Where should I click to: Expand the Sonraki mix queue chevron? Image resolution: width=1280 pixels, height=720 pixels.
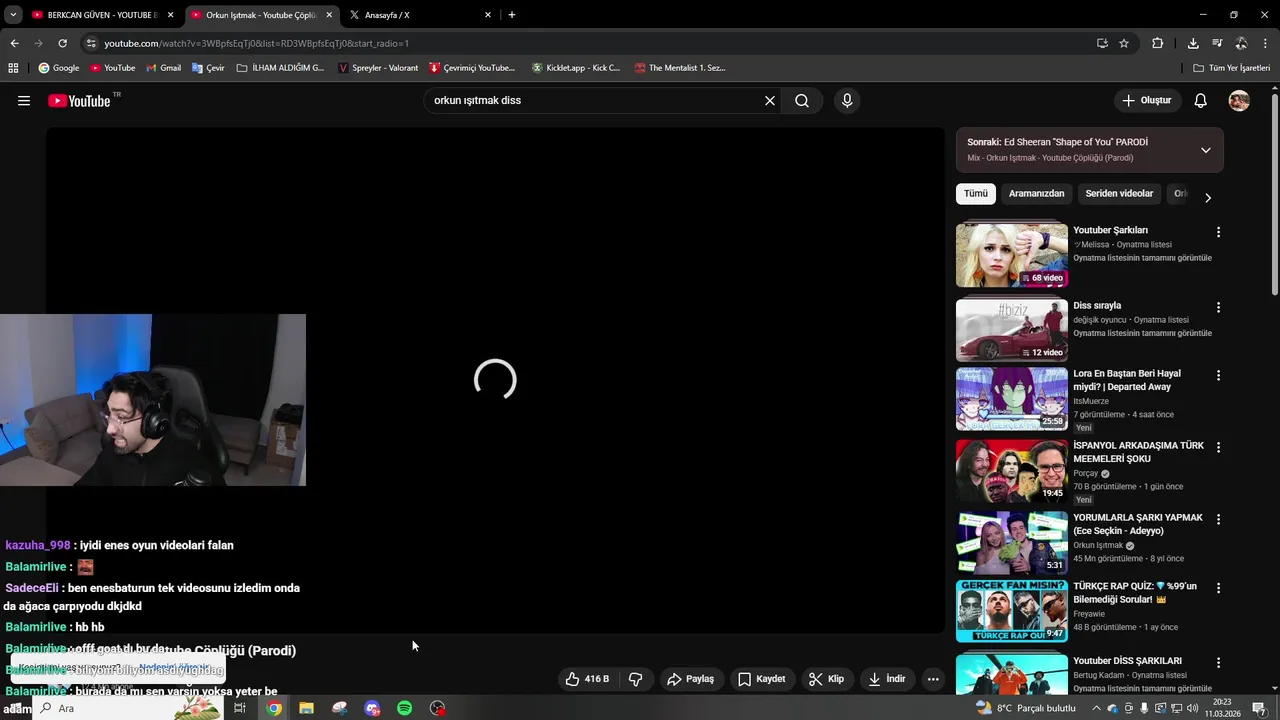[1205, 150]
